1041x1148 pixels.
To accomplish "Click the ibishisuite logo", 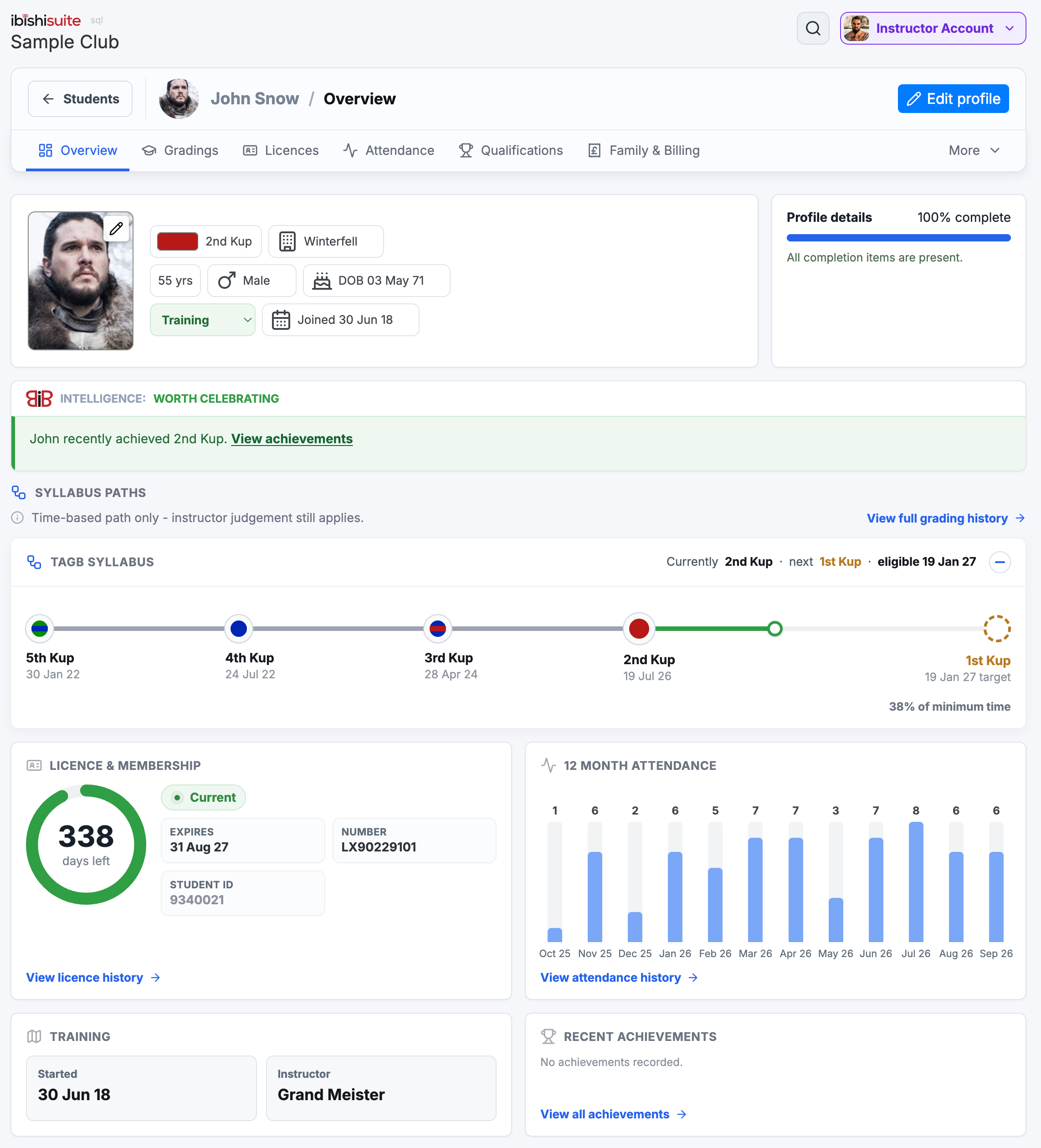I will 46,20.
